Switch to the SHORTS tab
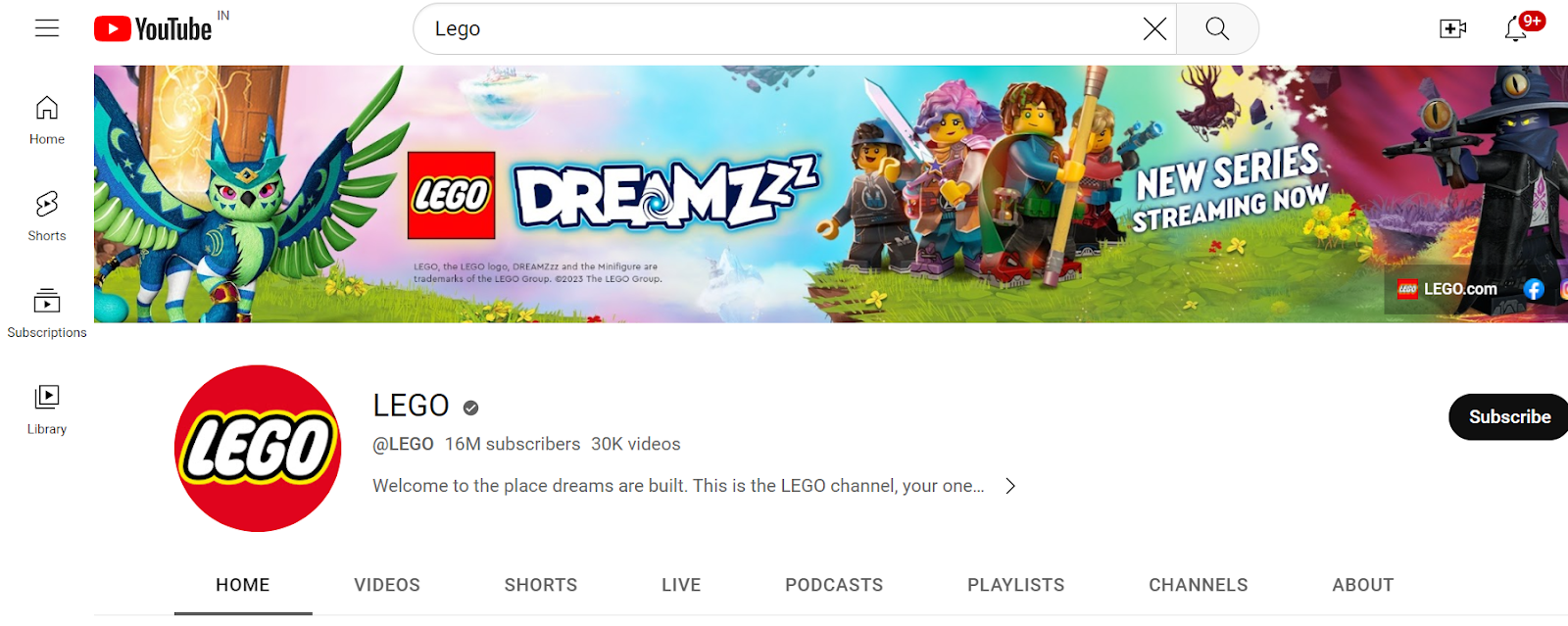The width and height of the screenshot is (1568, 626). click(541, 585)
